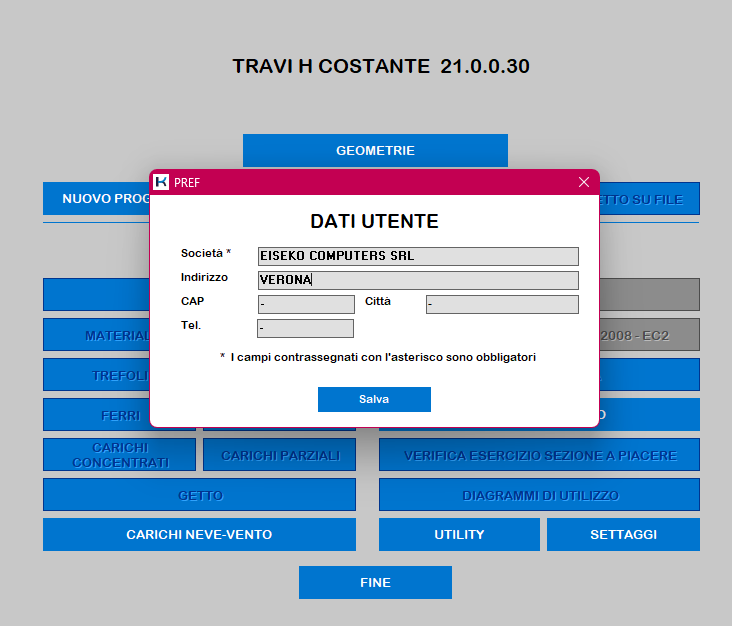Image resolution: width=732 pixels, height=626 pixels.
Task: Click the K logo in PREF title bar
Action: pyautogui.click(x=161, y=182)
